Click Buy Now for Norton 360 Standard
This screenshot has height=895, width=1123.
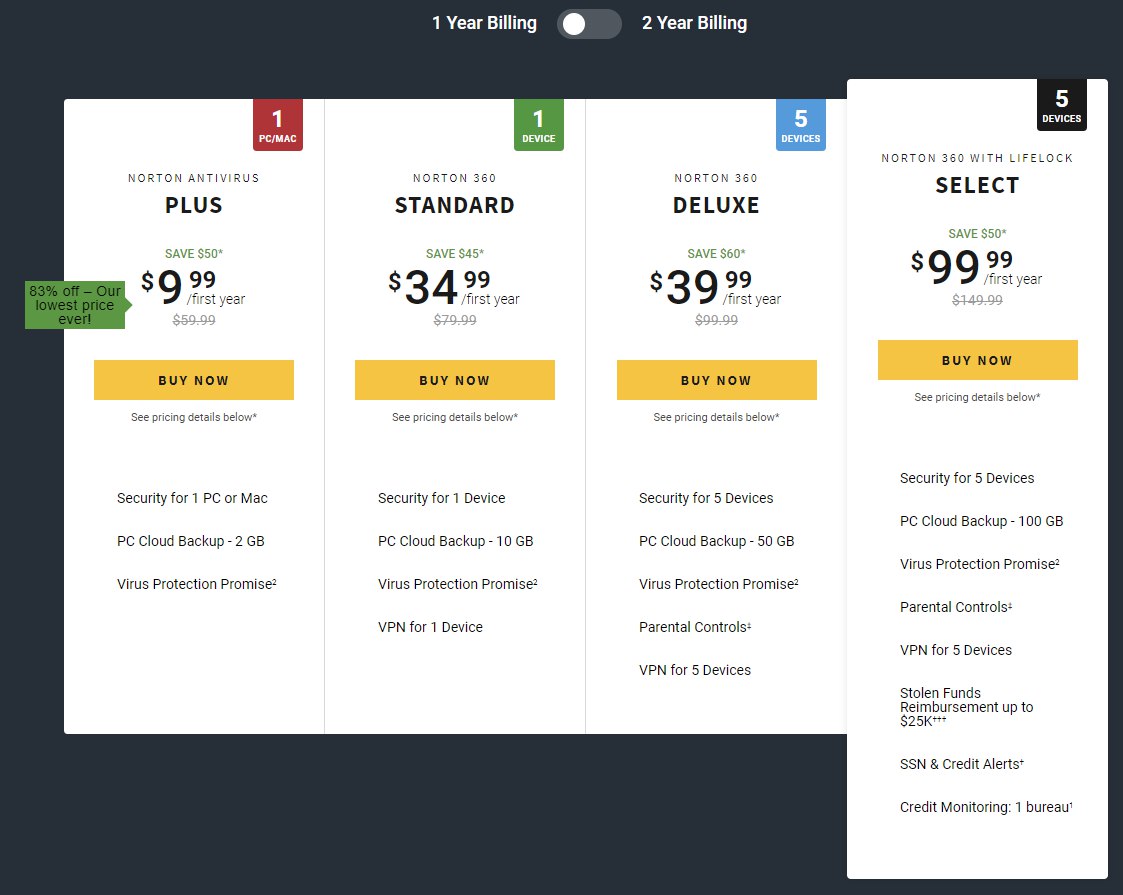tap(455, 380)
